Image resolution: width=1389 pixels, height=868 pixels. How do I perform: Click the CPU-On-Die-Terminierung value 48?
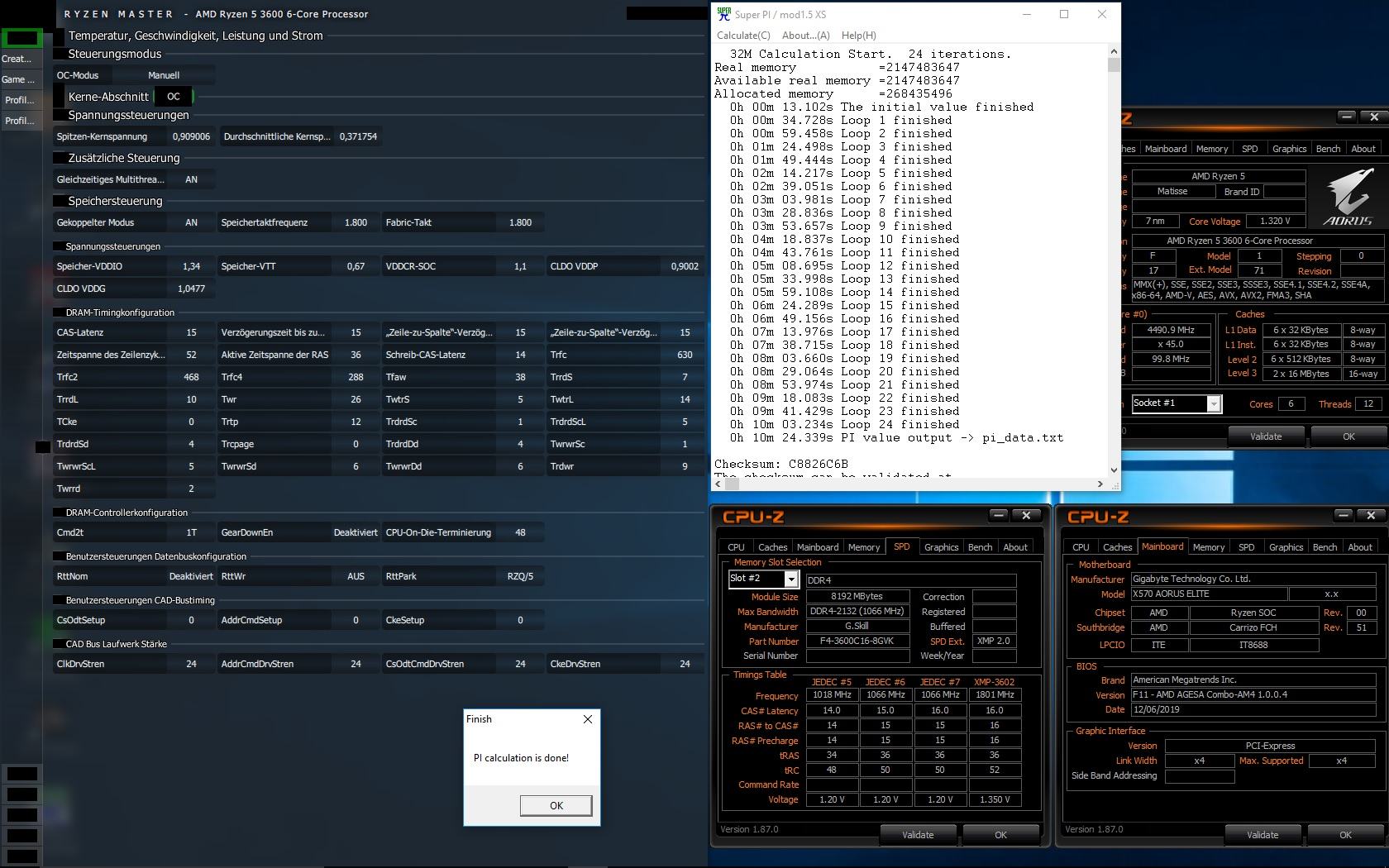click(520, 532)
